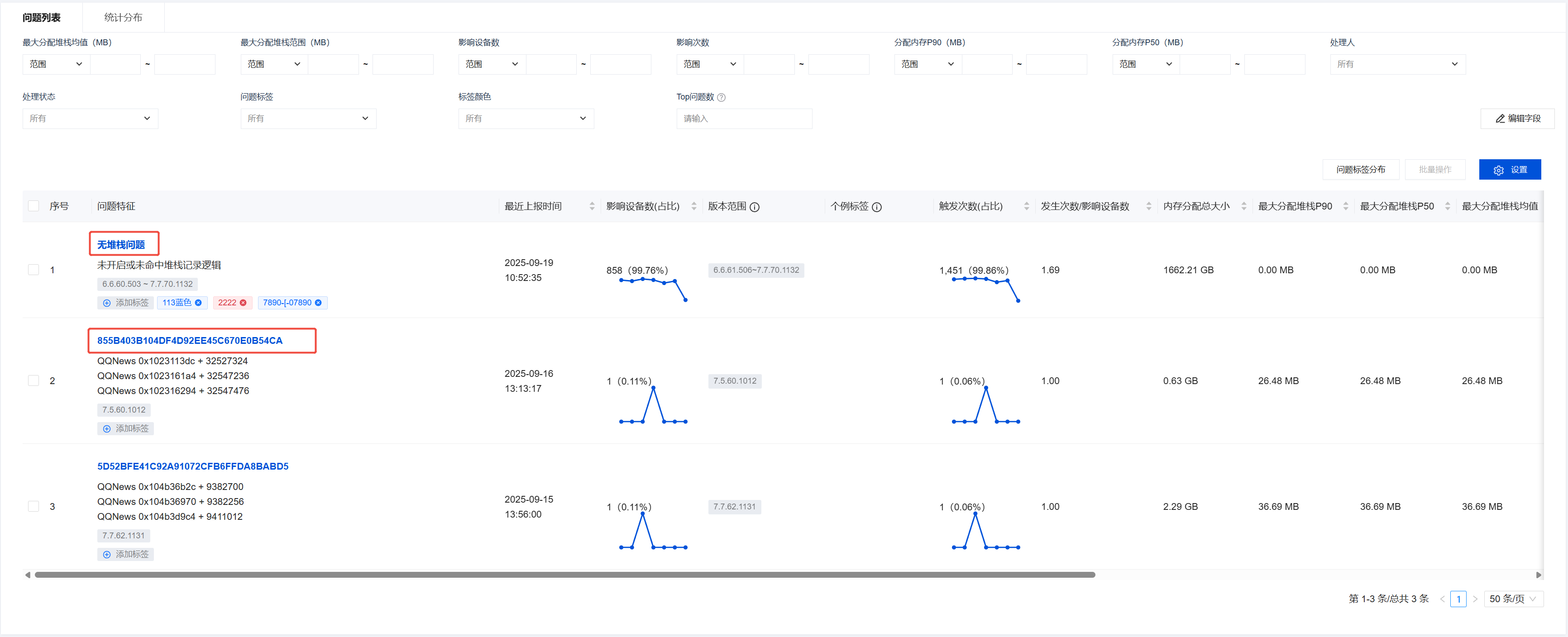This screenshot has width=1568, height=637.
Task: Sort by 内存分配总大小 column arrows
Action: [x=1243, y=206]
